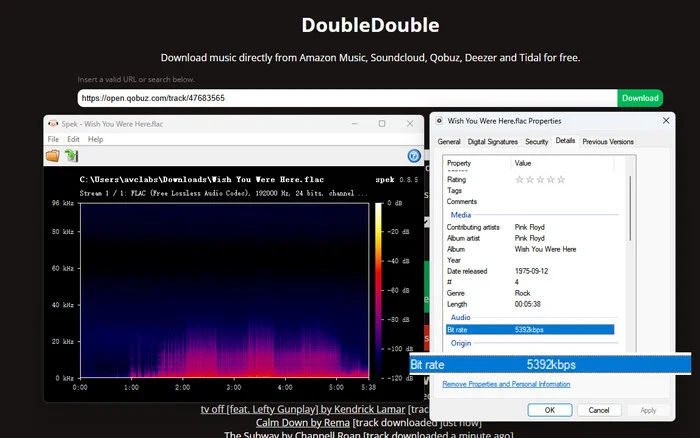This screenshot has height=438, width=700.
Task: Open the Previous Versions tab
Action: (x=608, y=142)
